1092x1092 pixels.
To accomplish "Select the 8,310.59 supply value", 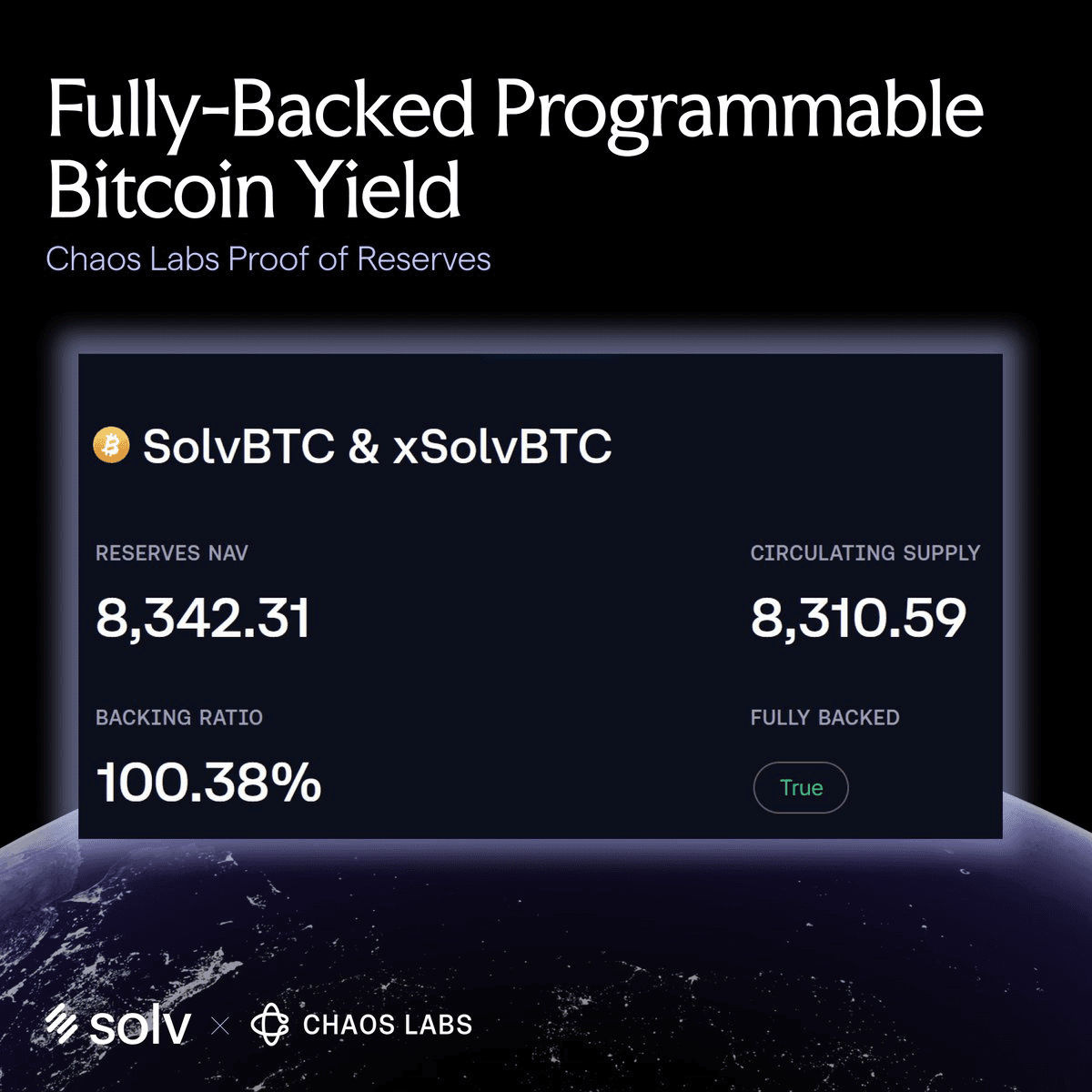I will tap(858, 618).
